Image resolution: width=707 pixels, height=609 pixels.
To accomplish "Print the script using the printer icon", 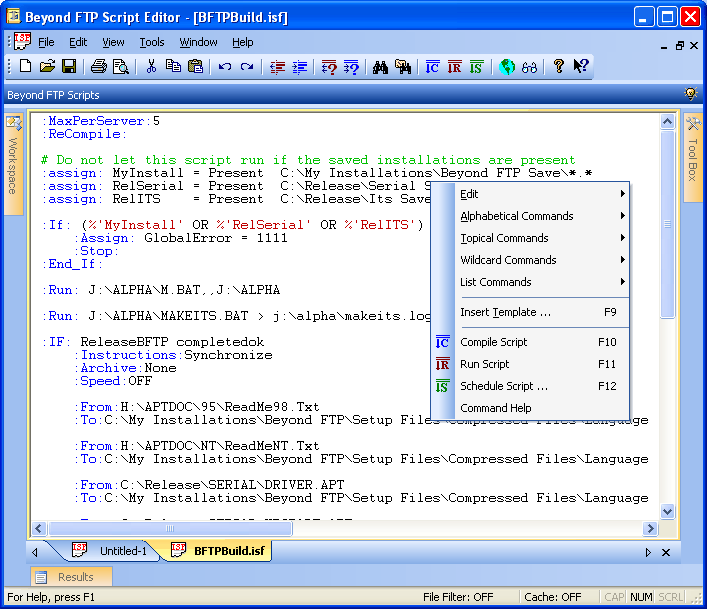I will click(x=99, y=67).
